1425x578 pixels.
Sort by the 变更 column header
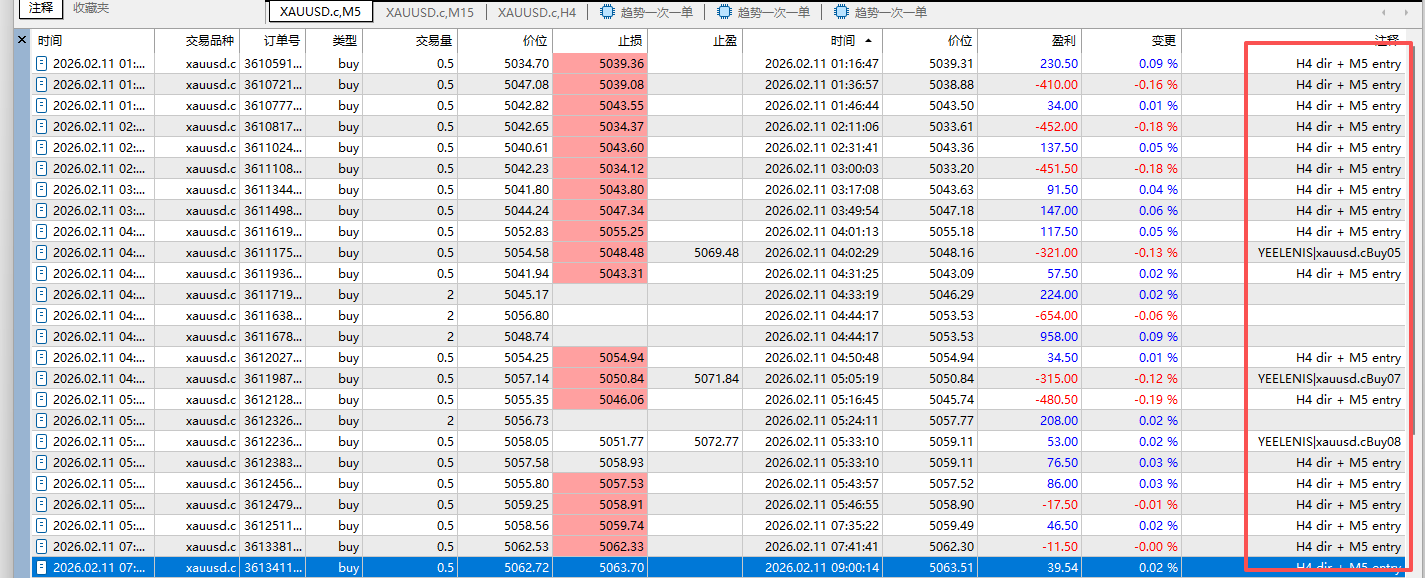coord(1131,41)
